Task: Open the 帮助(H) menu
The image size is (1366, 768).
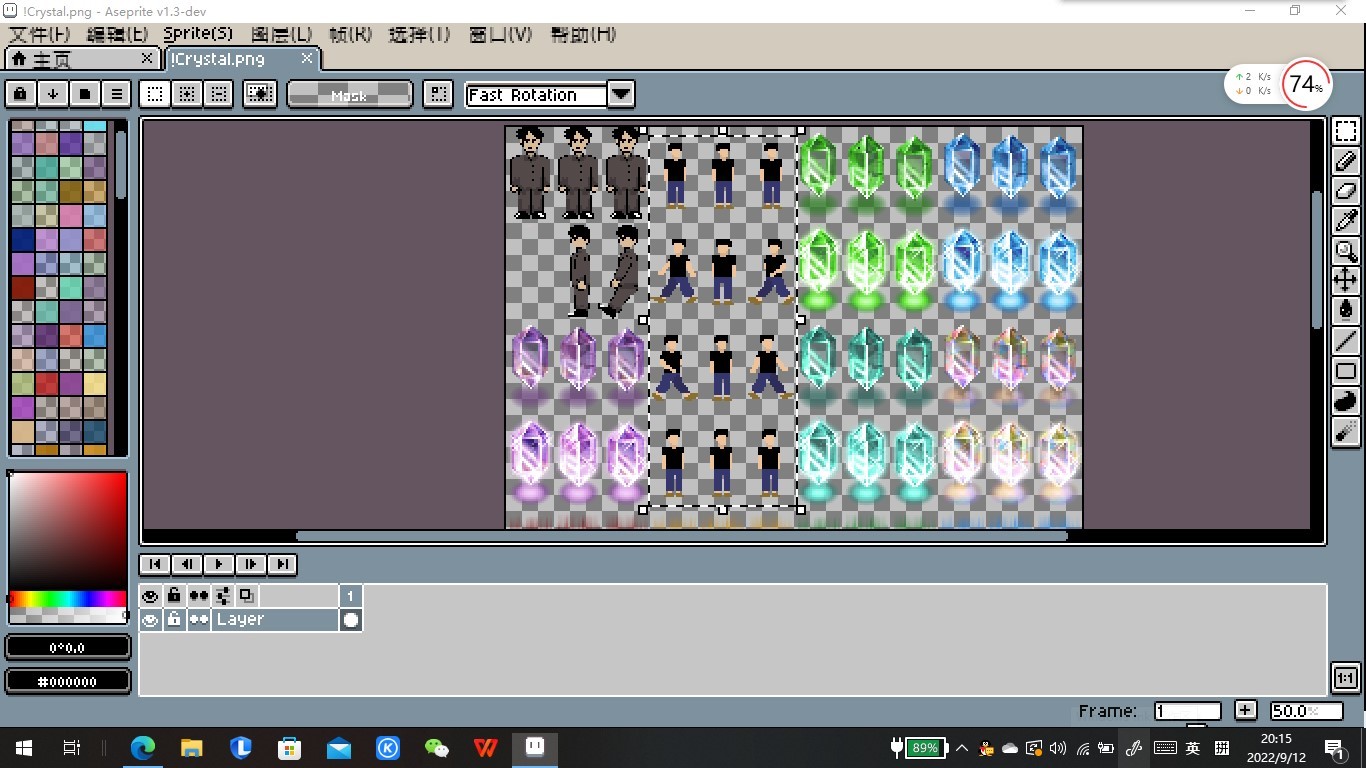Action: coord(583,34)
